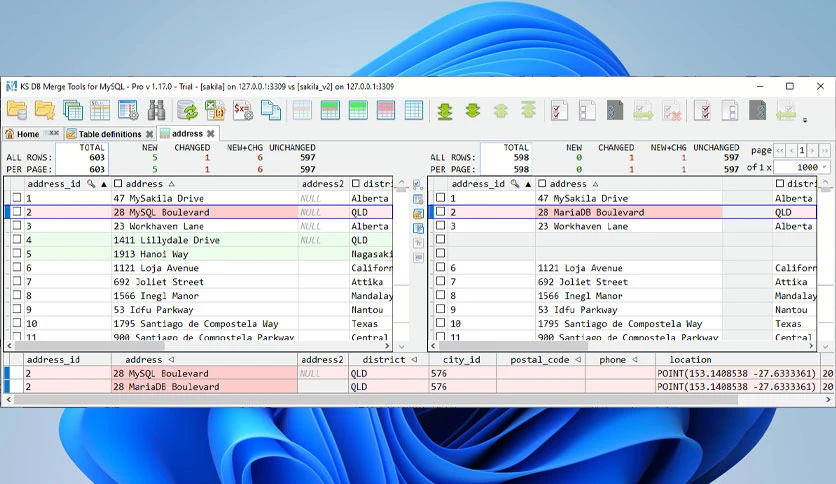Click orange column-mapping icon in the middle strip

[418, 214]
